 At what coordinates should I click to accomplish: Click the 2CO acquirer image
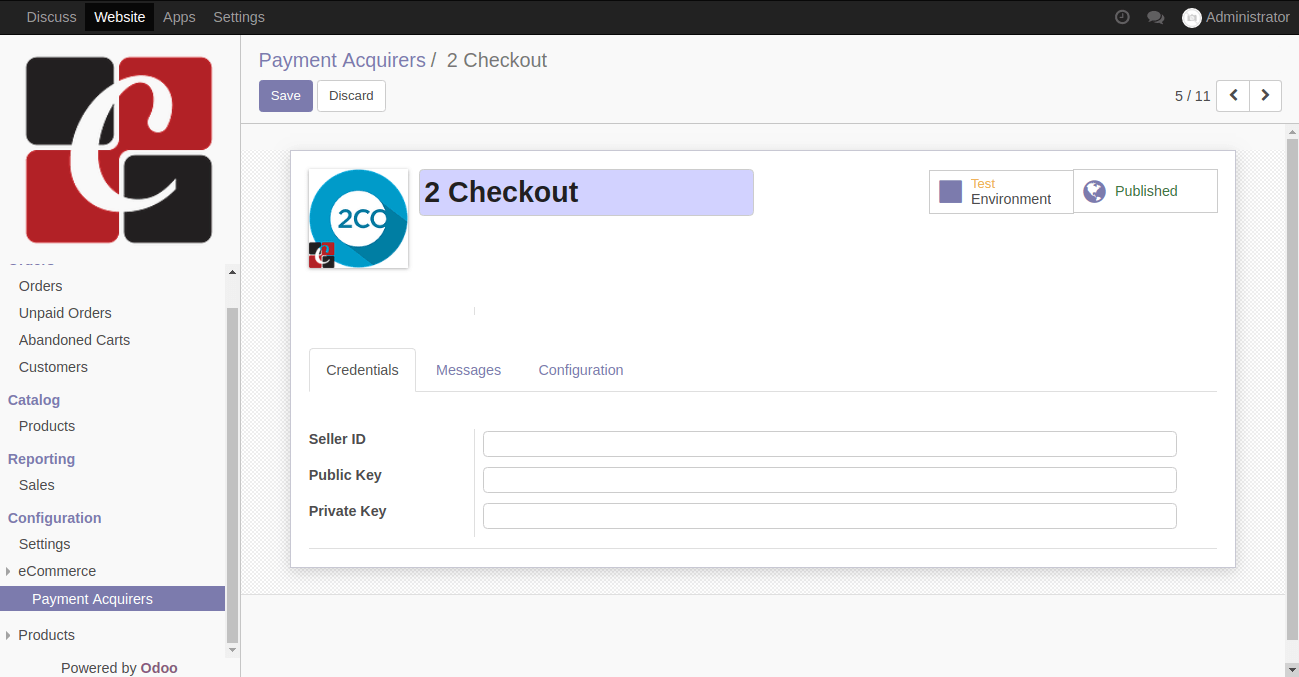(358, 218)
